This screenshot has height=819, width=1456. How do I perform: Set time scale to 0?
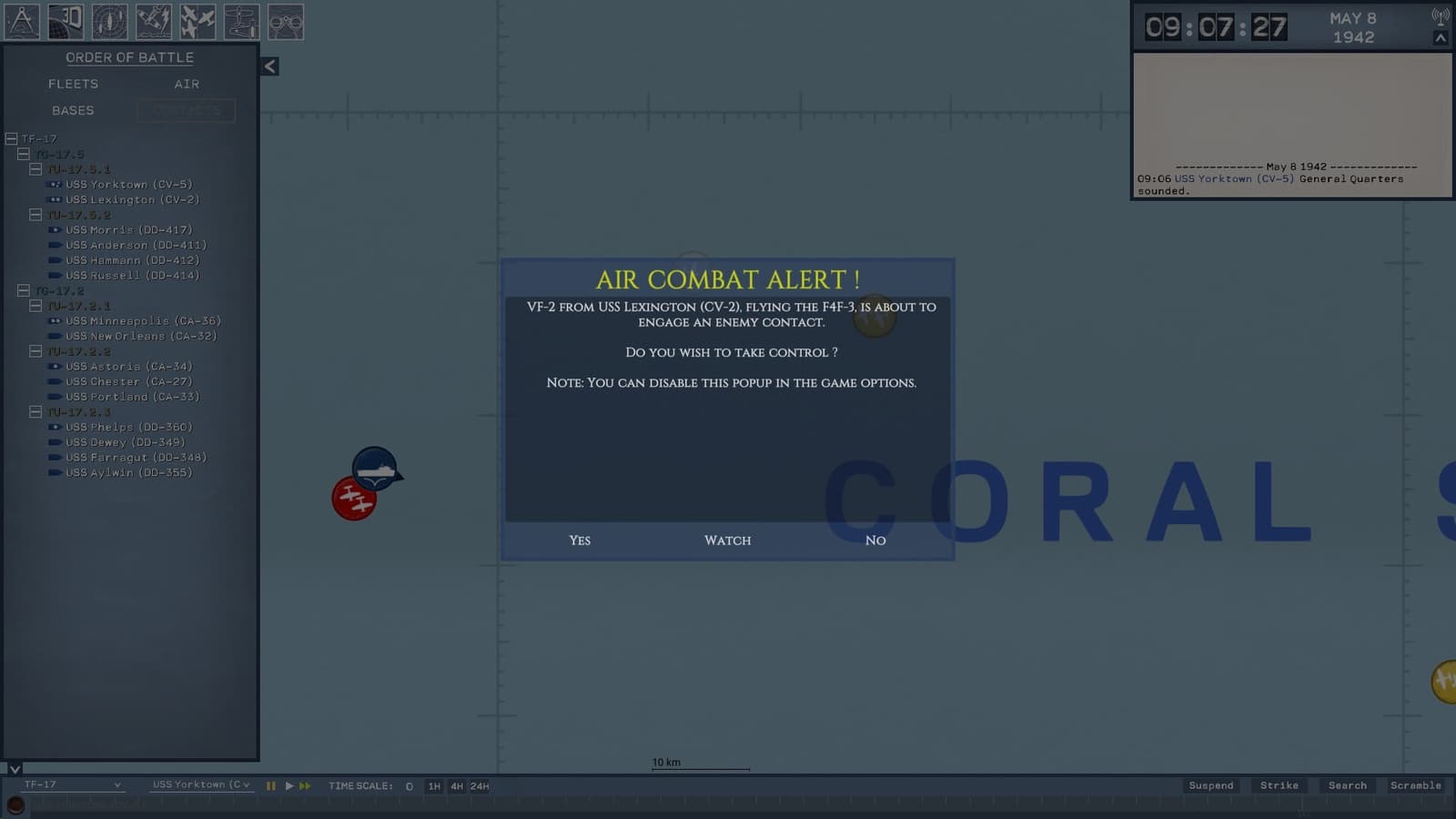[x=409, y=786]
